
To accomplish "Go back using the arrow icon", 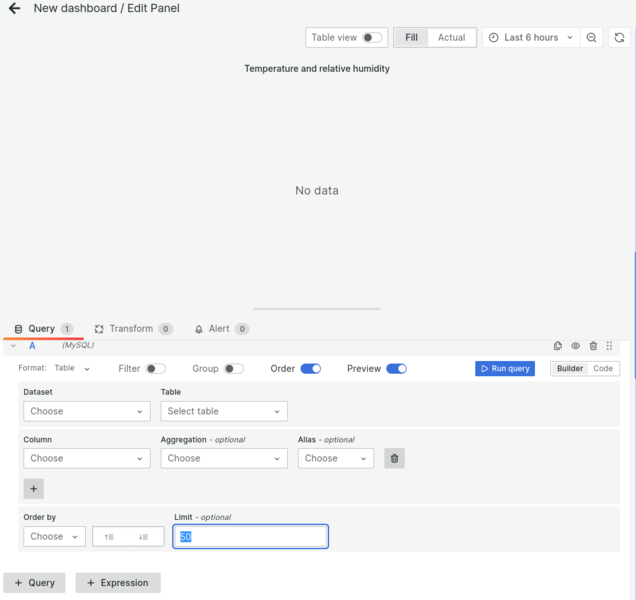I will pyautogui.click(x=15, y=8).
